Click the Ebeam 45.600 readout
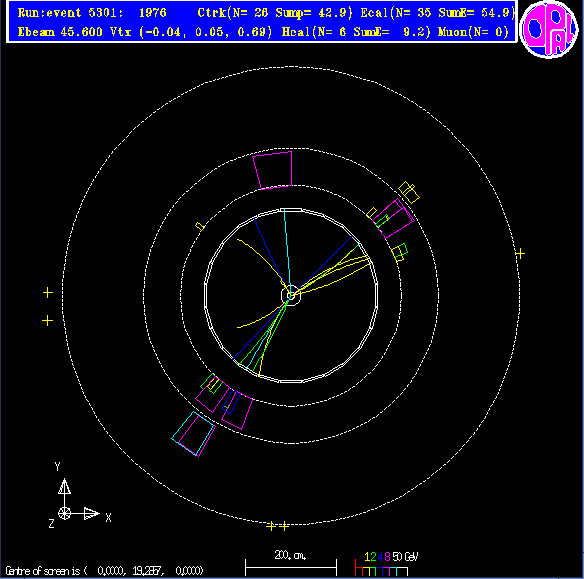The image size is (584, 579). 60,32
